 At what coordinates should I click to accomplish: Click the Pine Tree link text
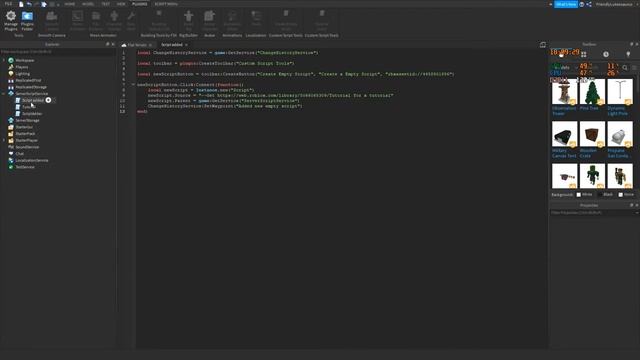click(x=589, y=108)
